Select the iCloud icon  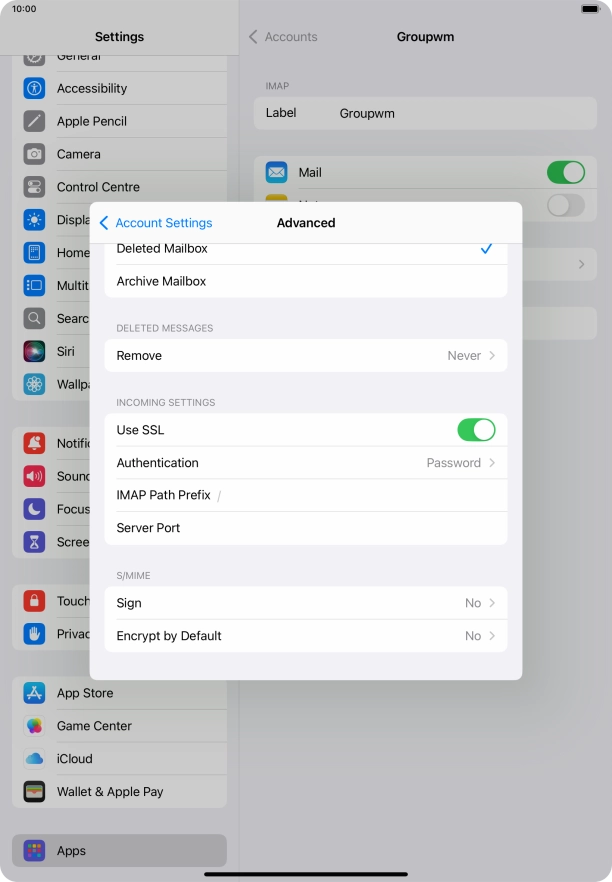[x=35, y=759]
